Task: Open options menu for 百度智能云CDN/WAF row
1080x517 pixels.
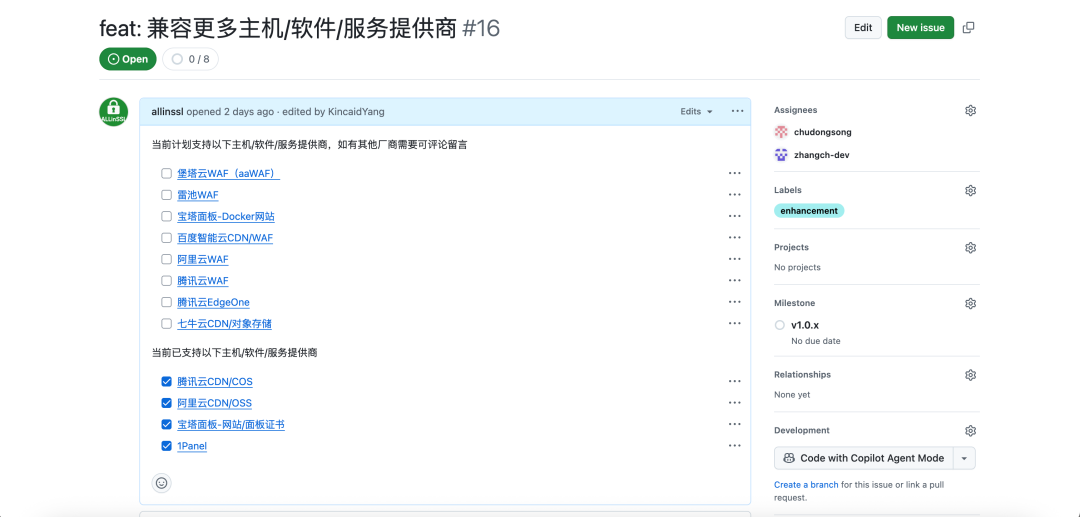Action: coord(735,238)
